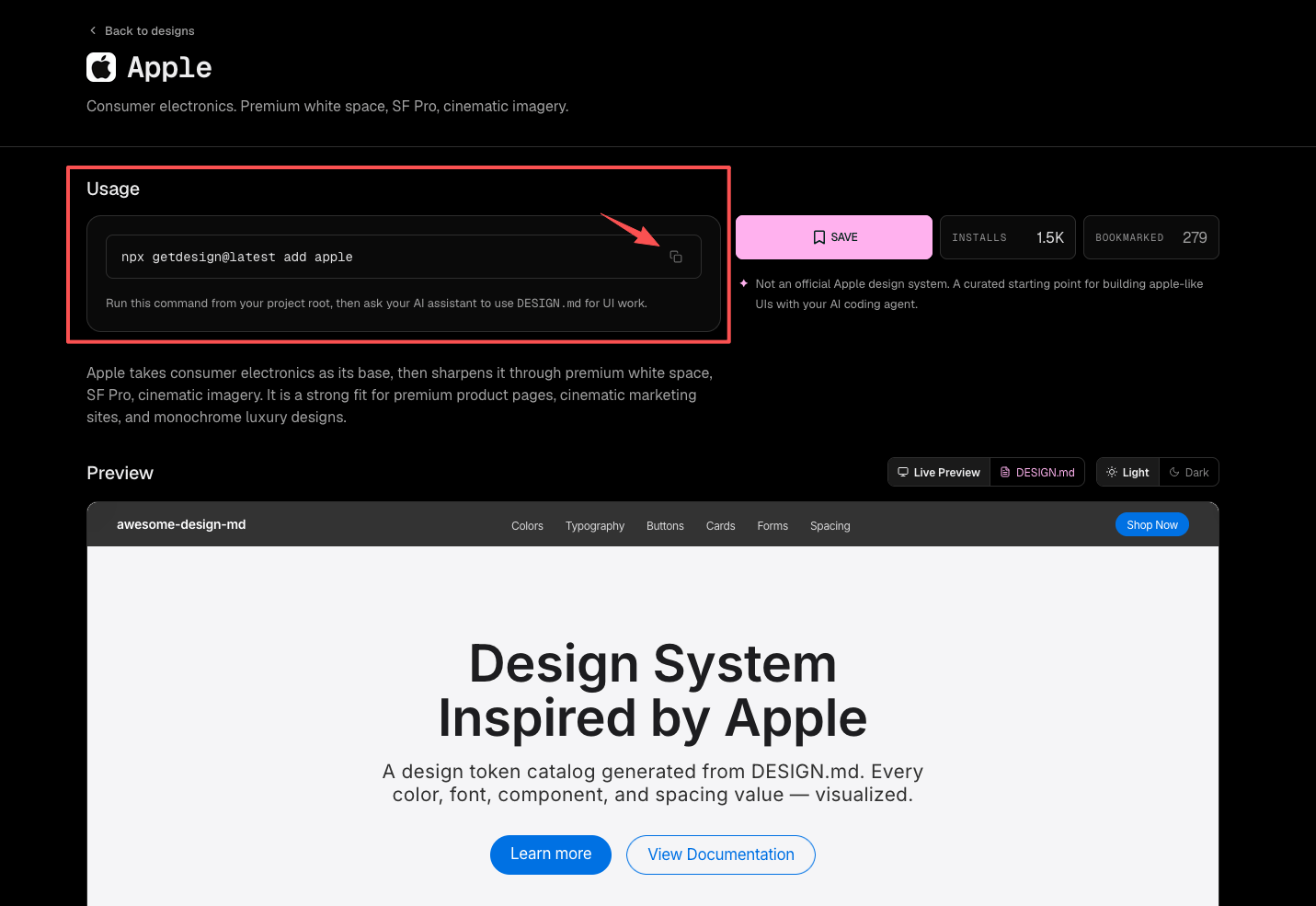Click the bookmark icon in Save button
1316x906 pixels.
[x=818, y=237]
